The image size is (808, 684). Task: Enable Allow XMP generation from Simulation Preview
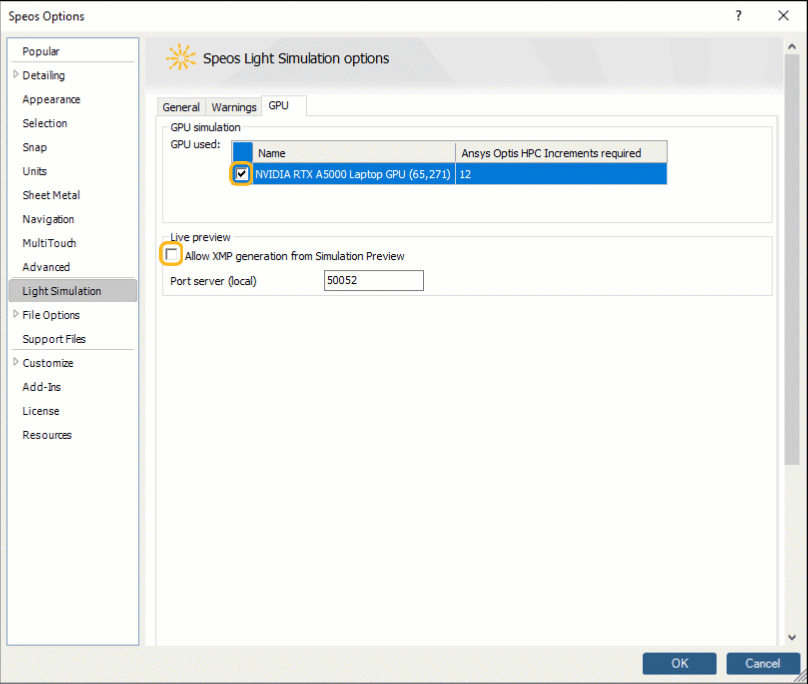(171, 254)
